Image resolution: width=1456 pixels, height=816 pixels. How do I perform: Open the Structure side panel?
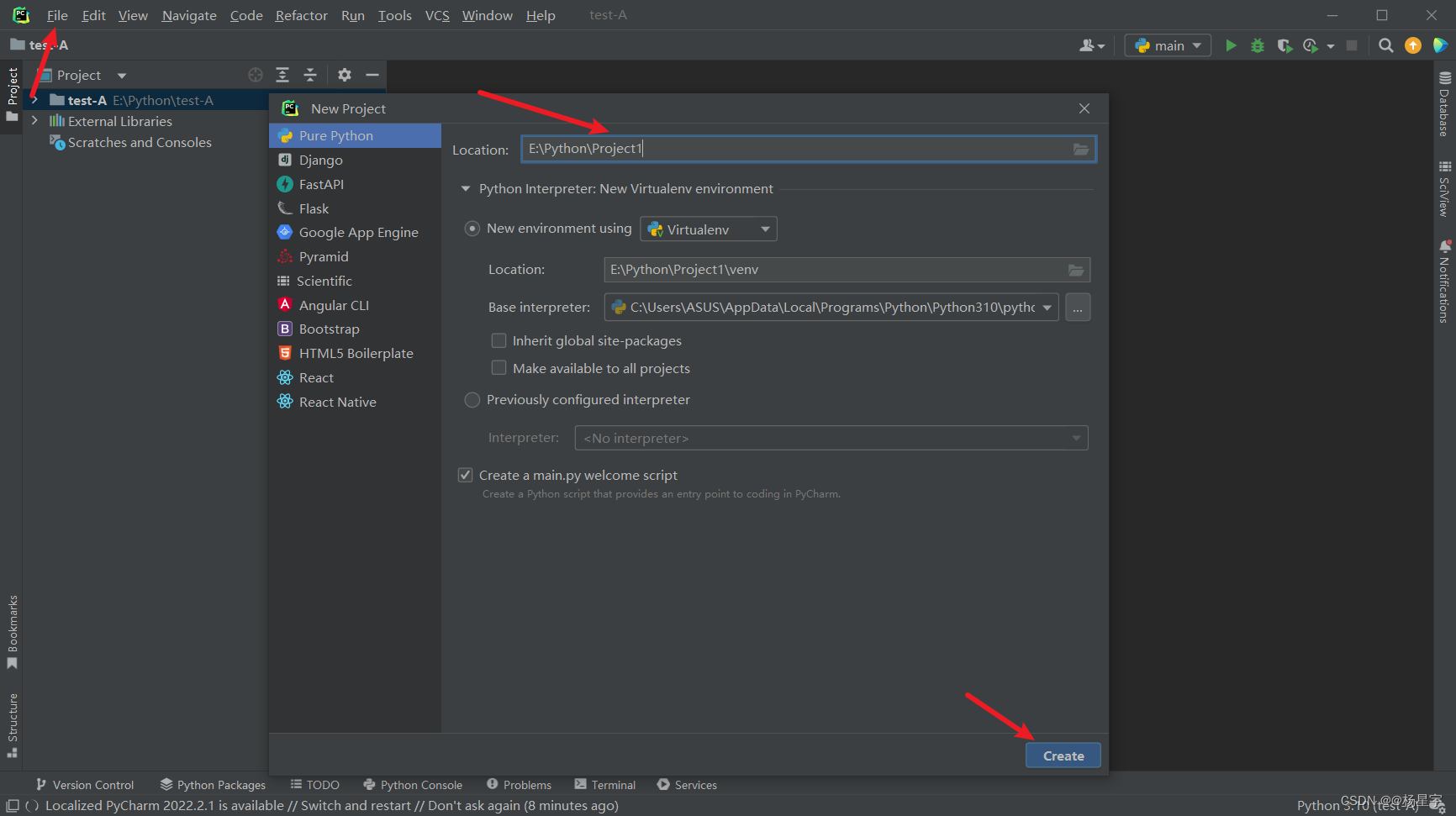coord(13,725)
